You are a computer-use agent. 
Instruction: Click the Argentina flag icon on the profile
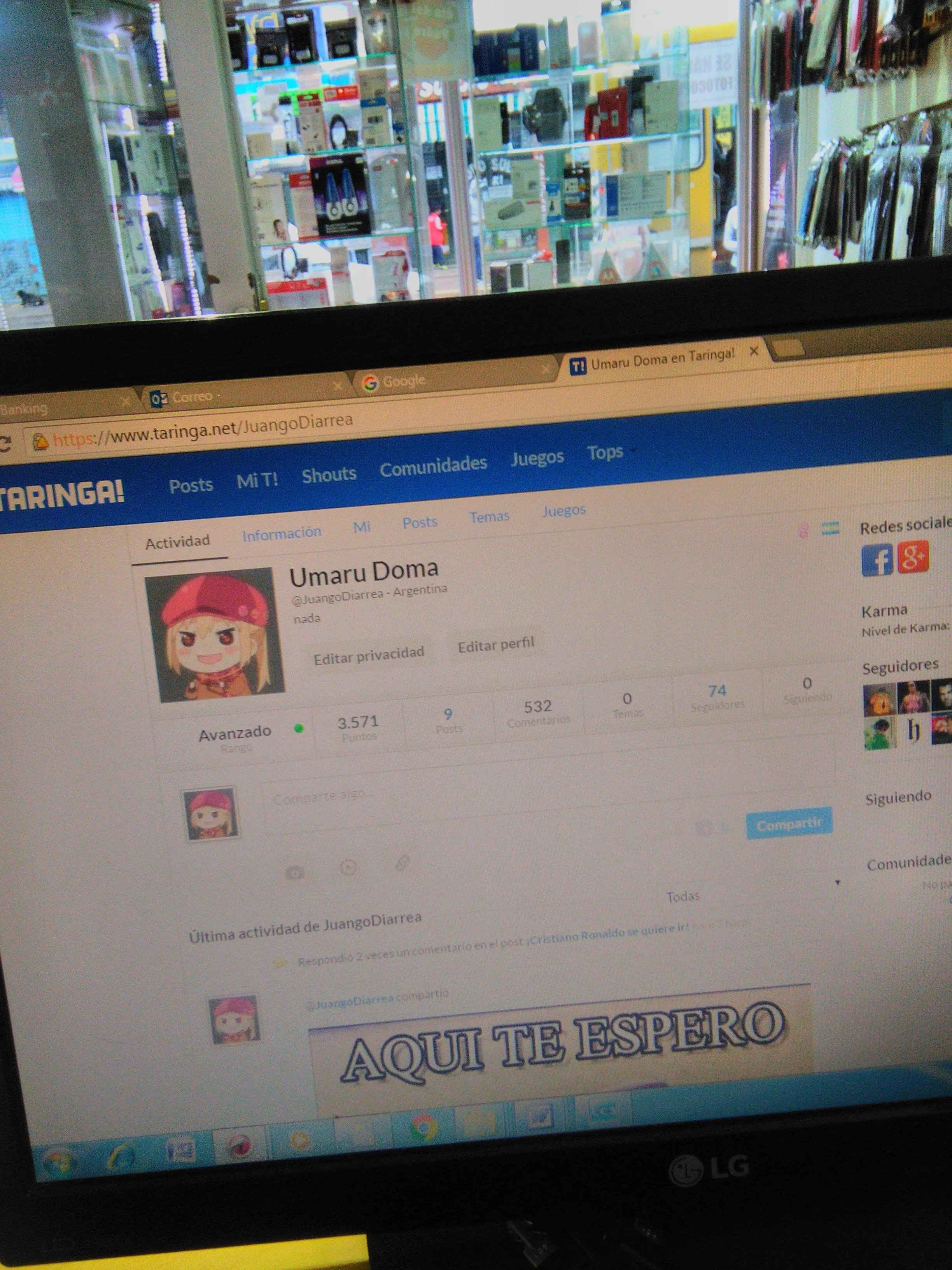click(x=830, y=528)
